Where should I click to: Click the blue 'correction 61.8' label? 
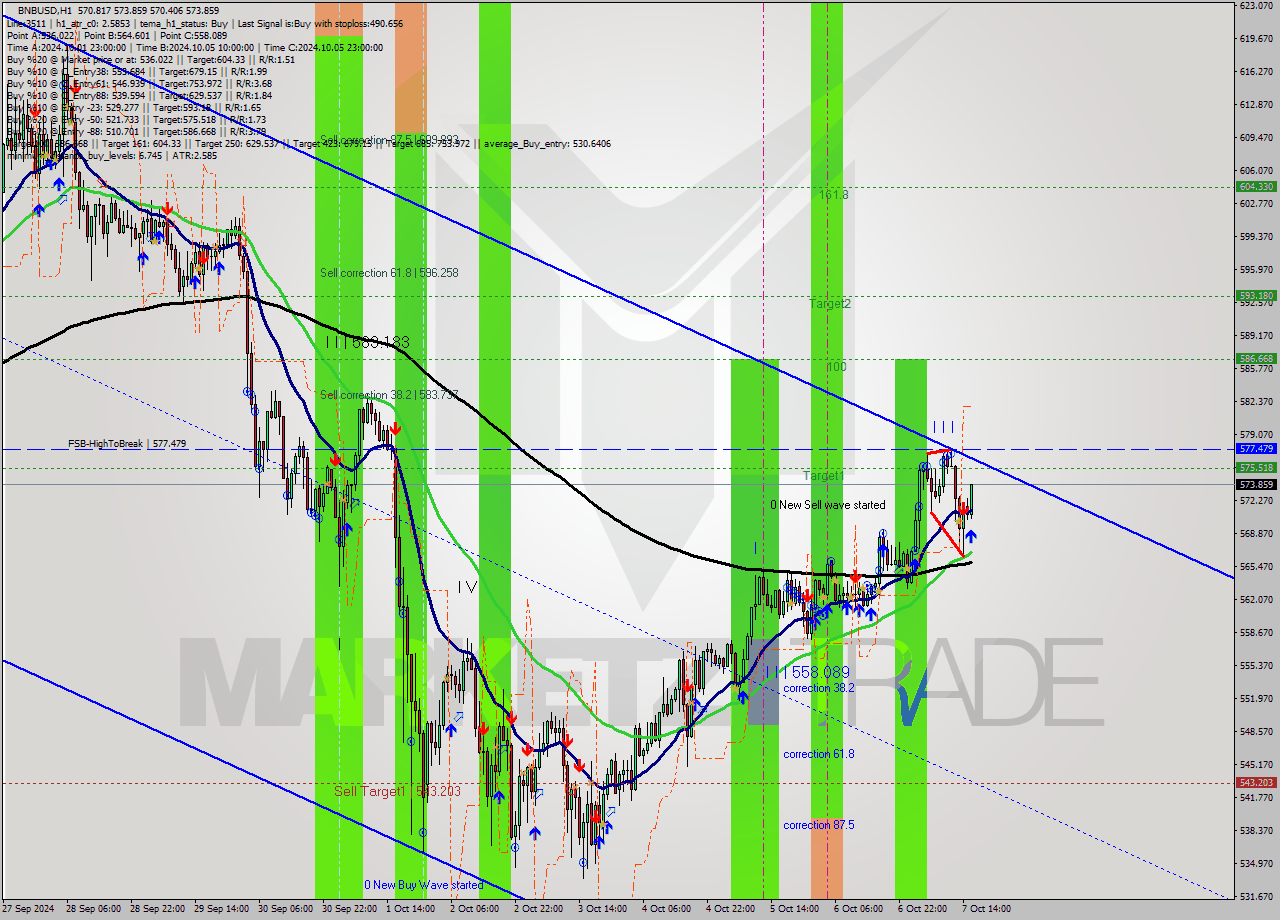click(819, 754)
